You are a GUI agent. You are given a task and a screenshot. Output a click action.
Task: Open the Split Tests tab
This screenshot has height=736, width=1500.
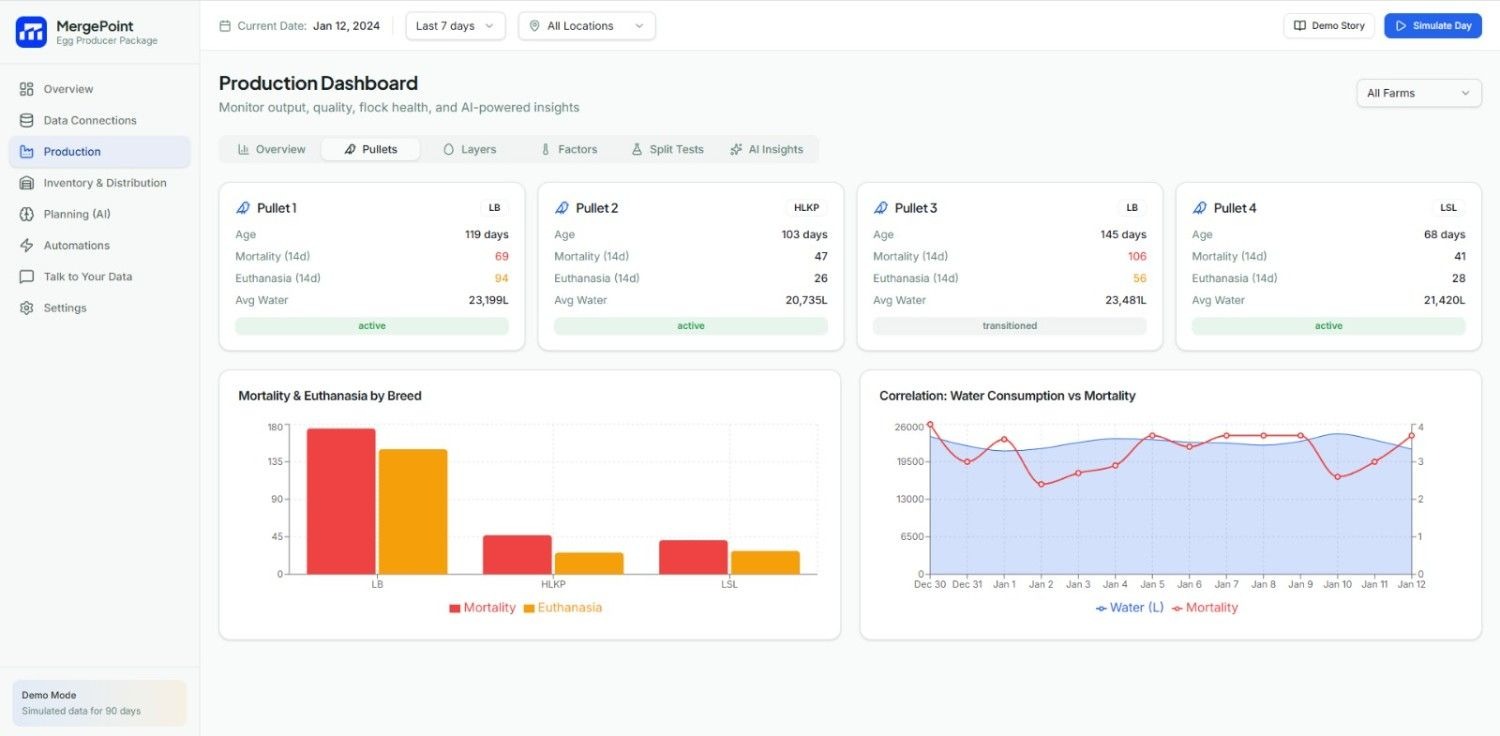tap(667, 148)
